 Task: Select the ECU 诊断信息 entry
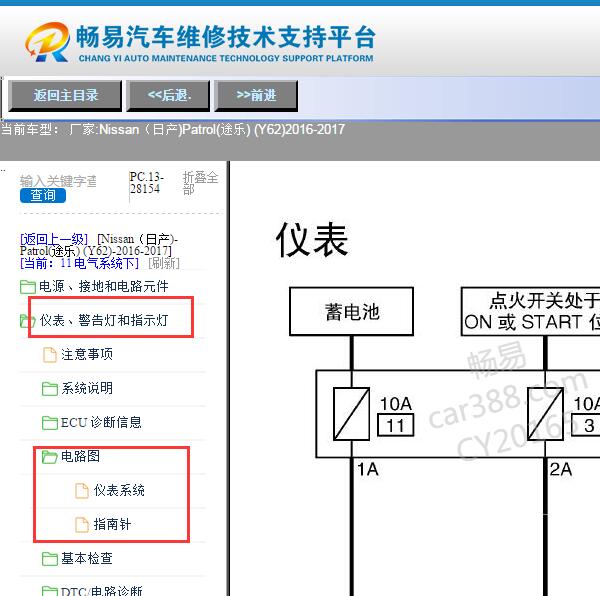click(101, 423)
